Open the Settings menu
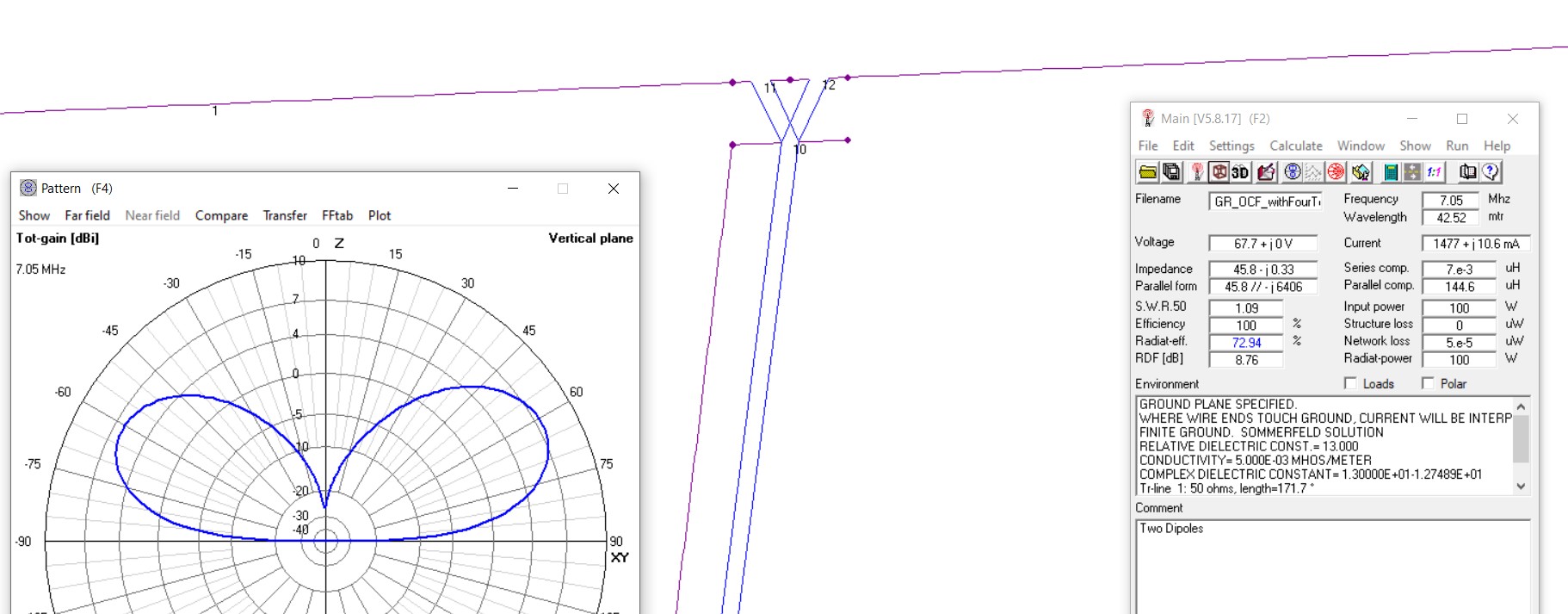 tap(1231, 146)
